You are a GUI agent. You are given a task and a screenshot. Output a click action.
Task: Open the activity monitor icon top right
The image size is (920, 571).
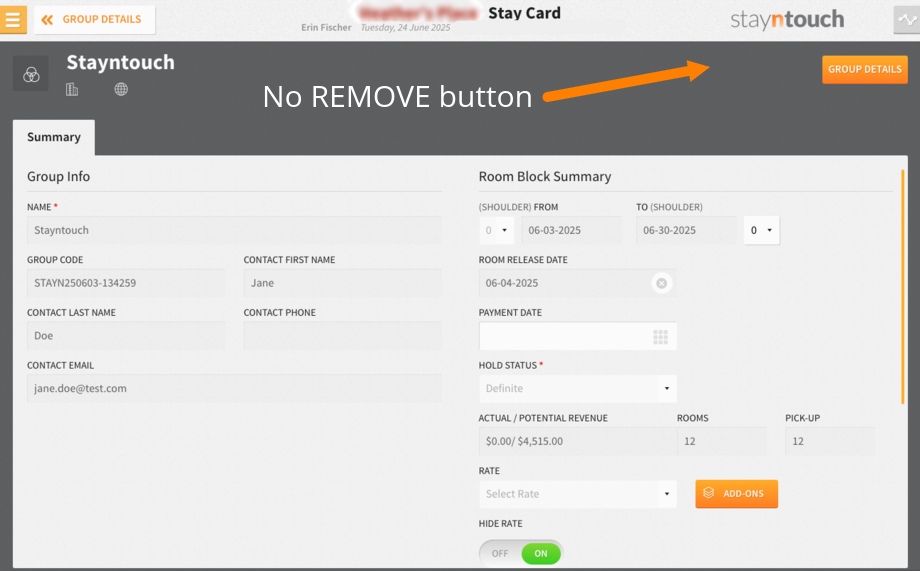point(907,19)
